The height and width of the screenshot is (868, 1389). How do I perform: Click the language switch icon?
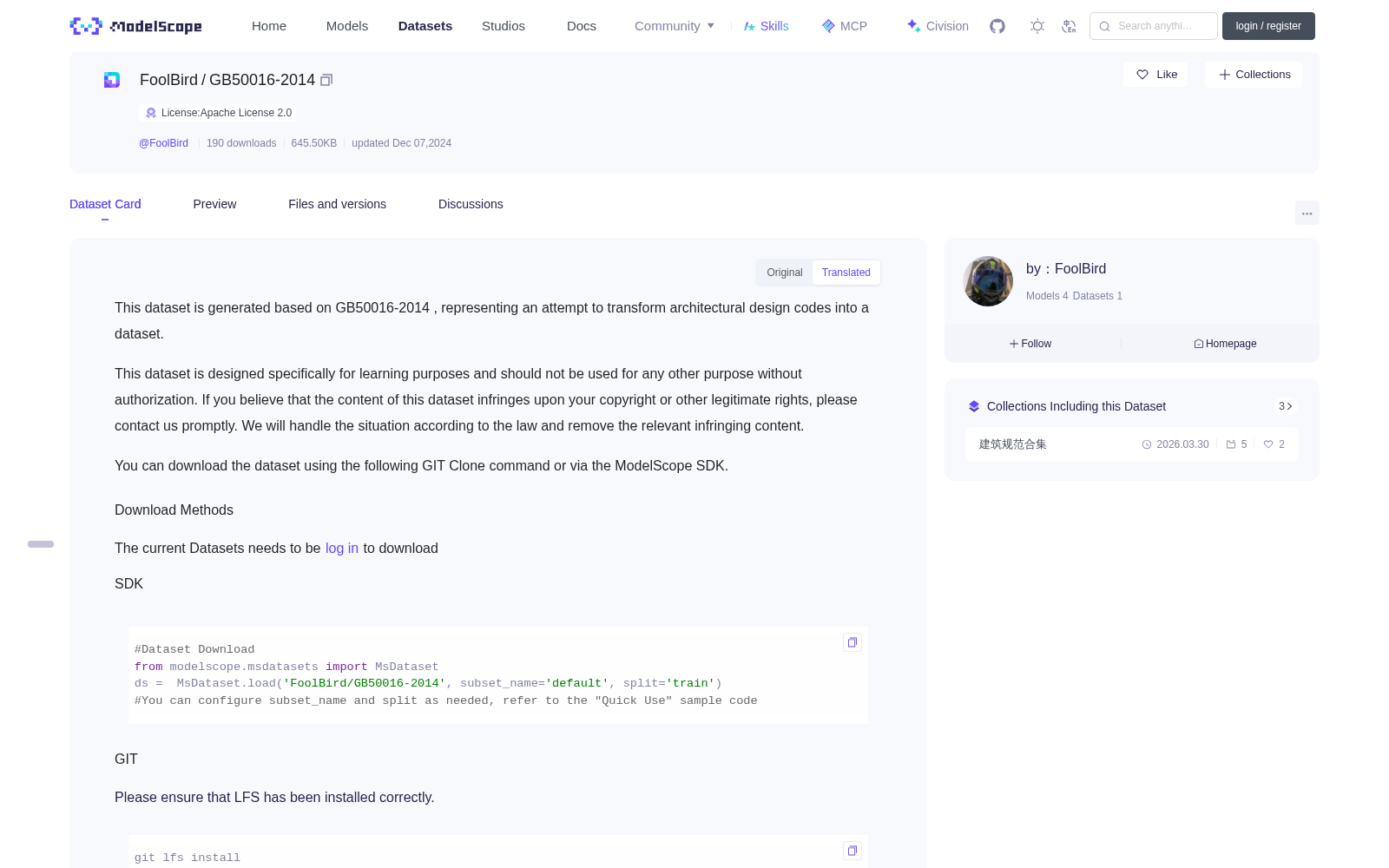coord(1070,26)
